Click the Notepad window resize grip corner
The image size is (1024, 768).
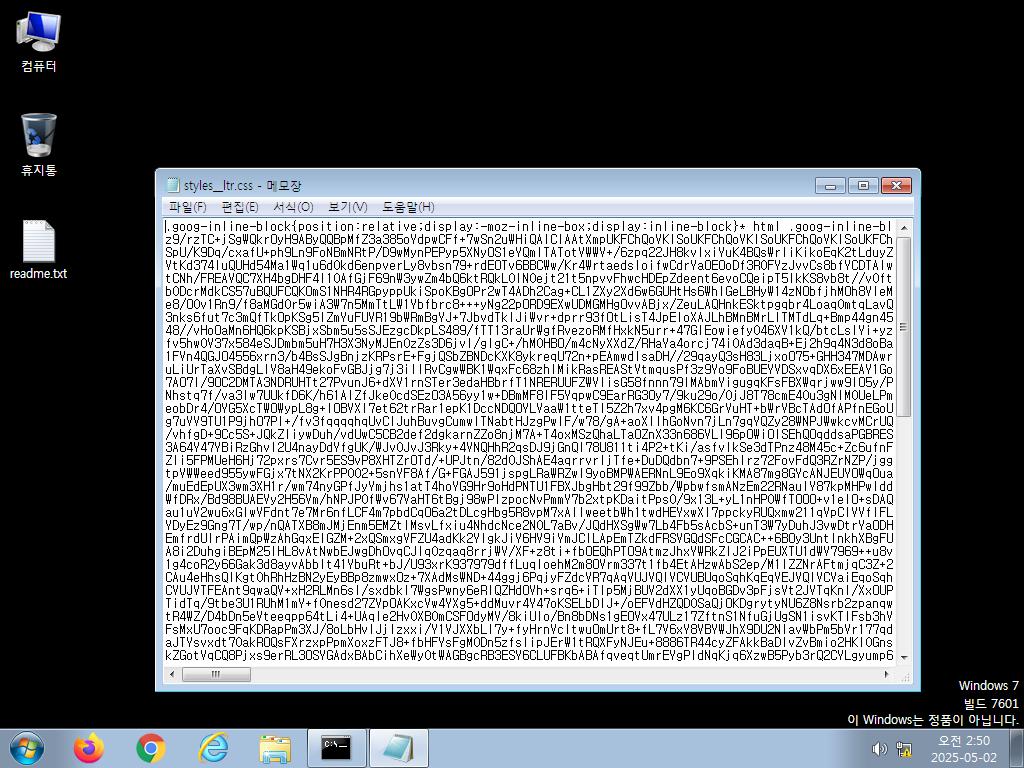904,677
